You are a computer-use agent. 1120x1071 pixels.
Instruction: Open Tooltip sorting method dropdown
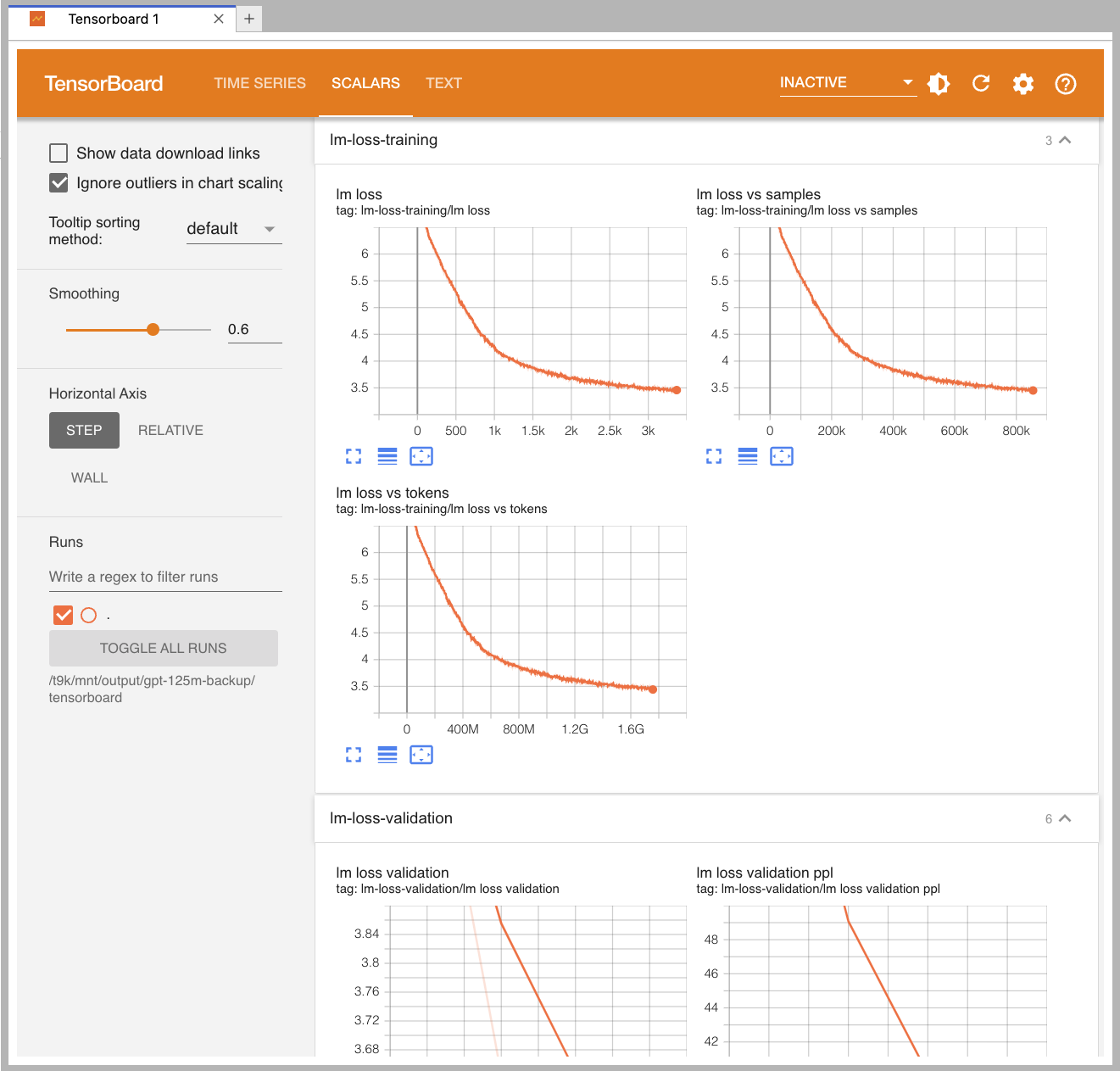pos(234,229)
